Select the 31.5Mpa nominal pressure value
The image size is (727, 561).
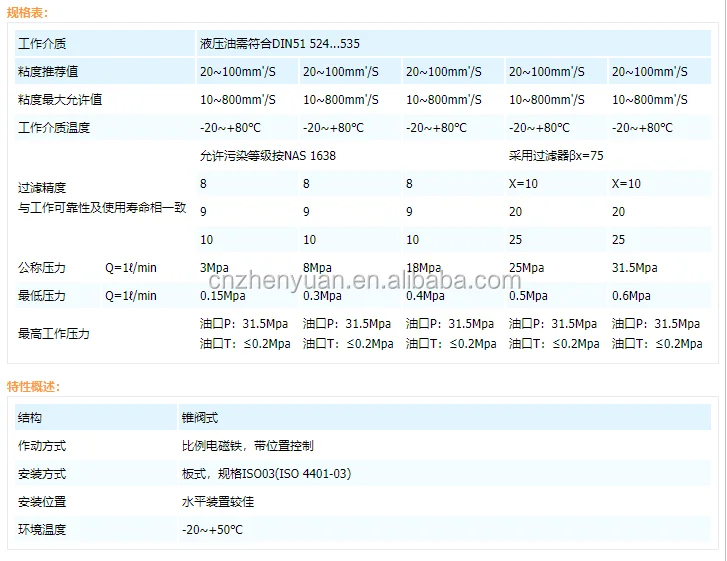[x=634, y=268]
